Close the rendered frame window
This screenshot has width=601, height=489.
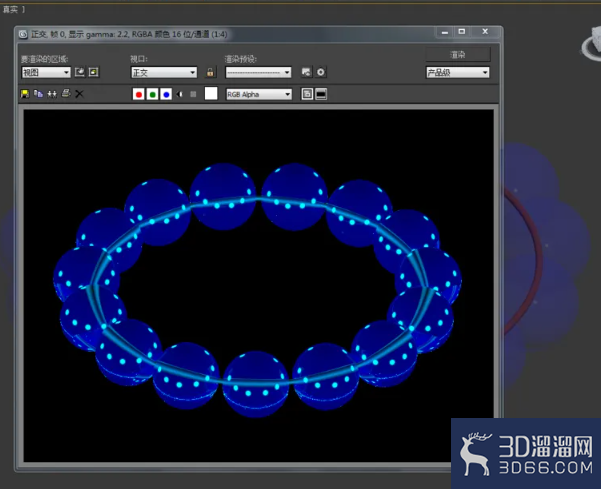485,32
